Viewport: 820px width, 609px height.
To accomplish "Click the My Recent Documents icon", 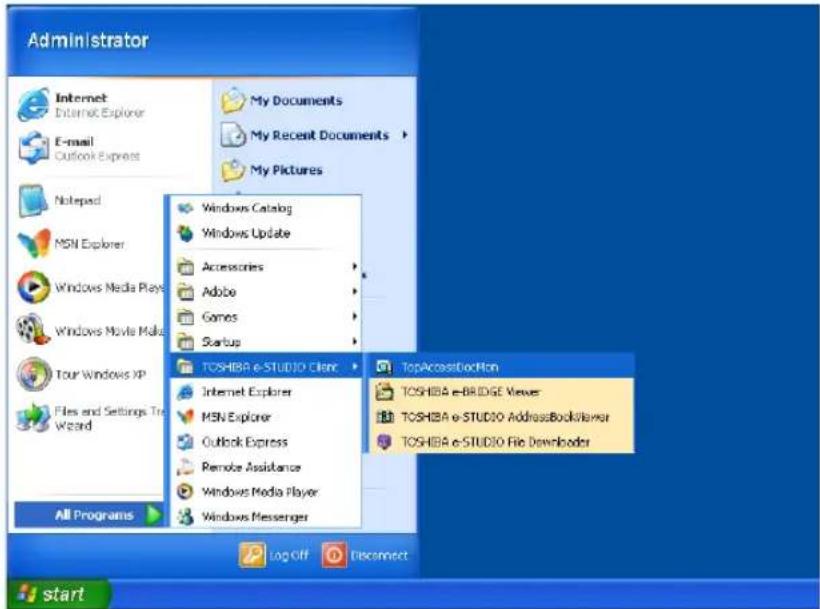I will pos(233,135).
